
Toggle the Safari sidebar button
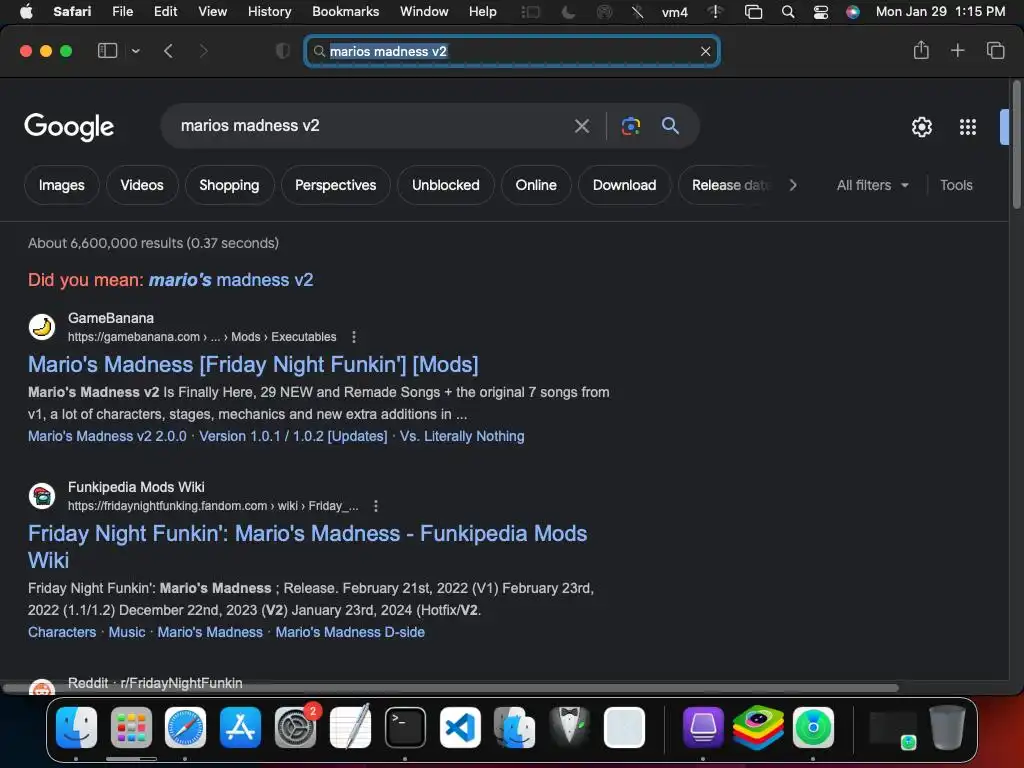click(107, 51)
